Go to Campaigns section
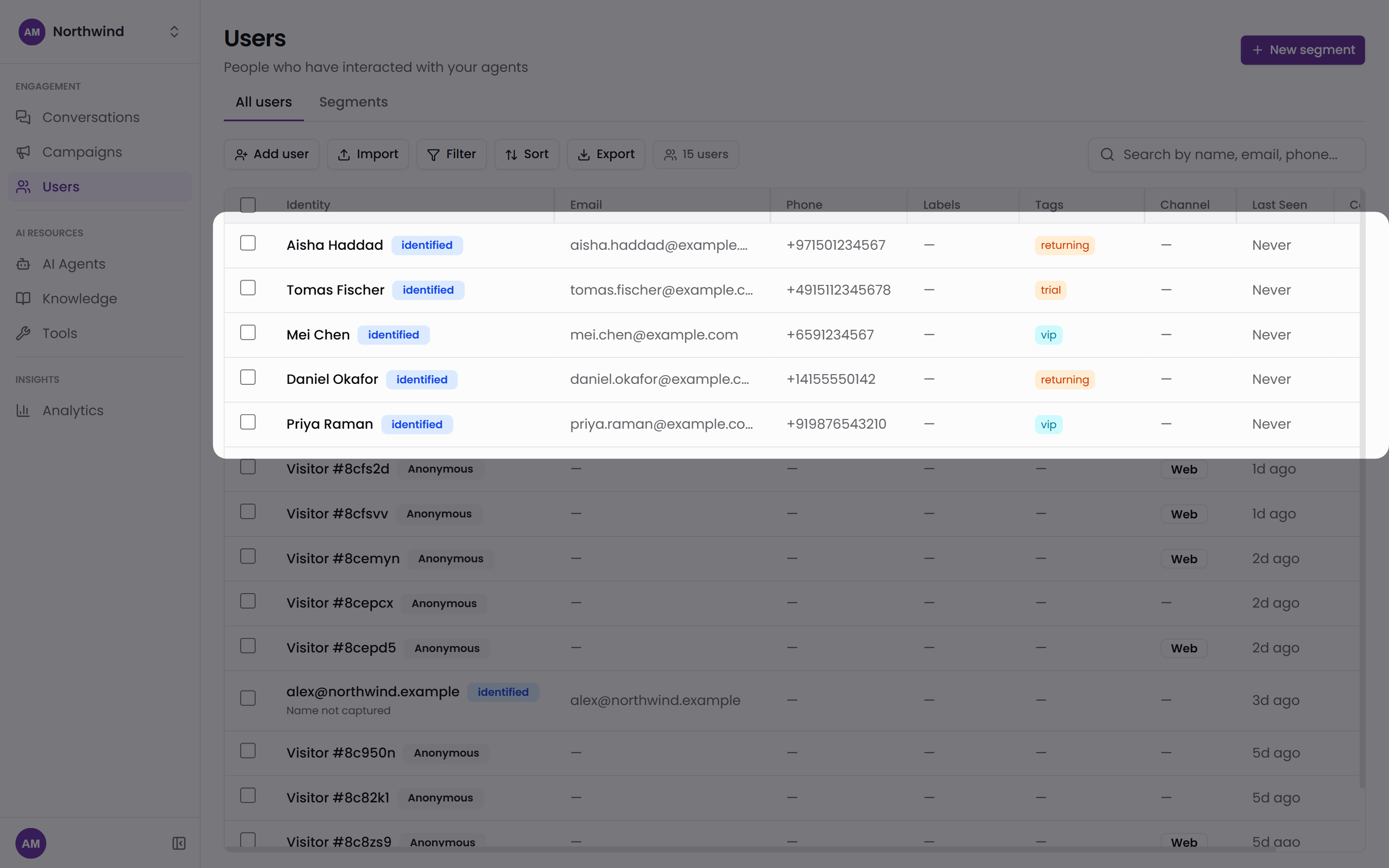The width and height of the screenshot is (1389, 868). pos(100,152)
